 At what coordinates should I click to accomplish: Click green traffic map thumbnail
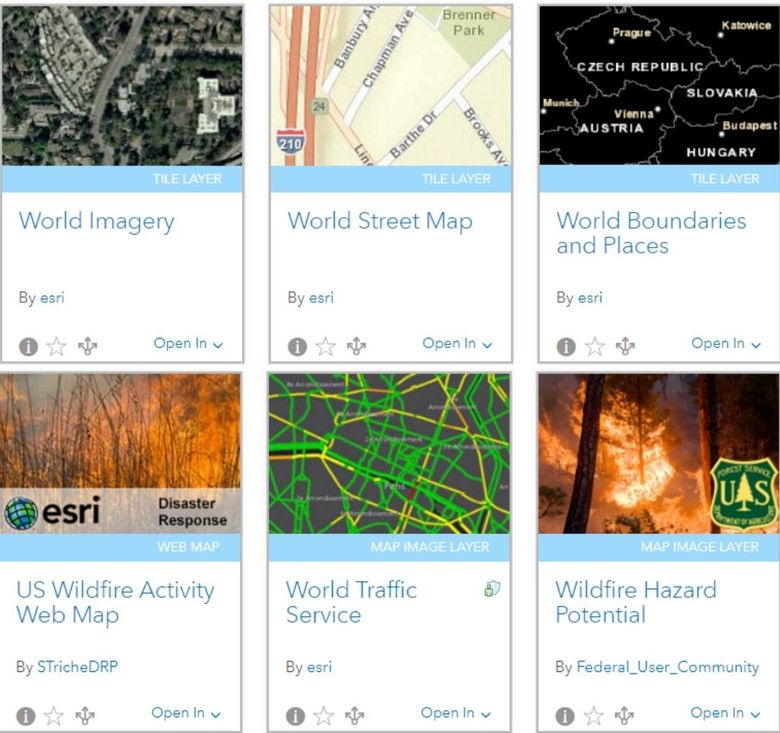pos(390,454)
